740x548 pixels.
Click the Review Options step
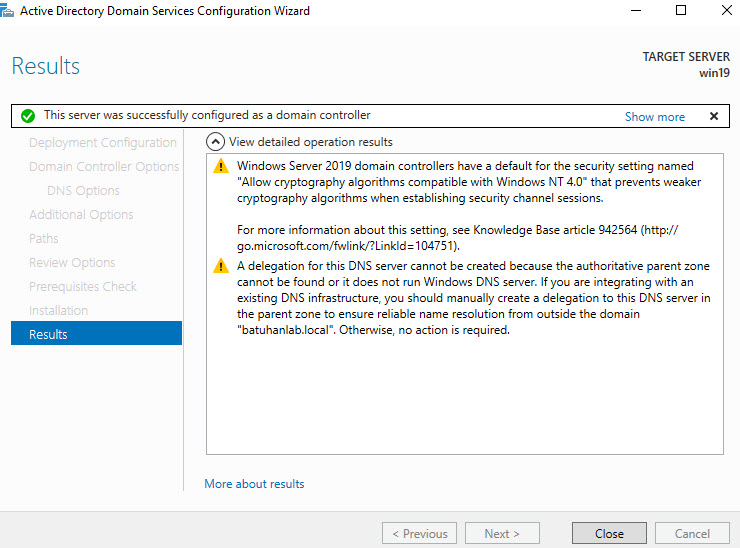pos(72,262)
